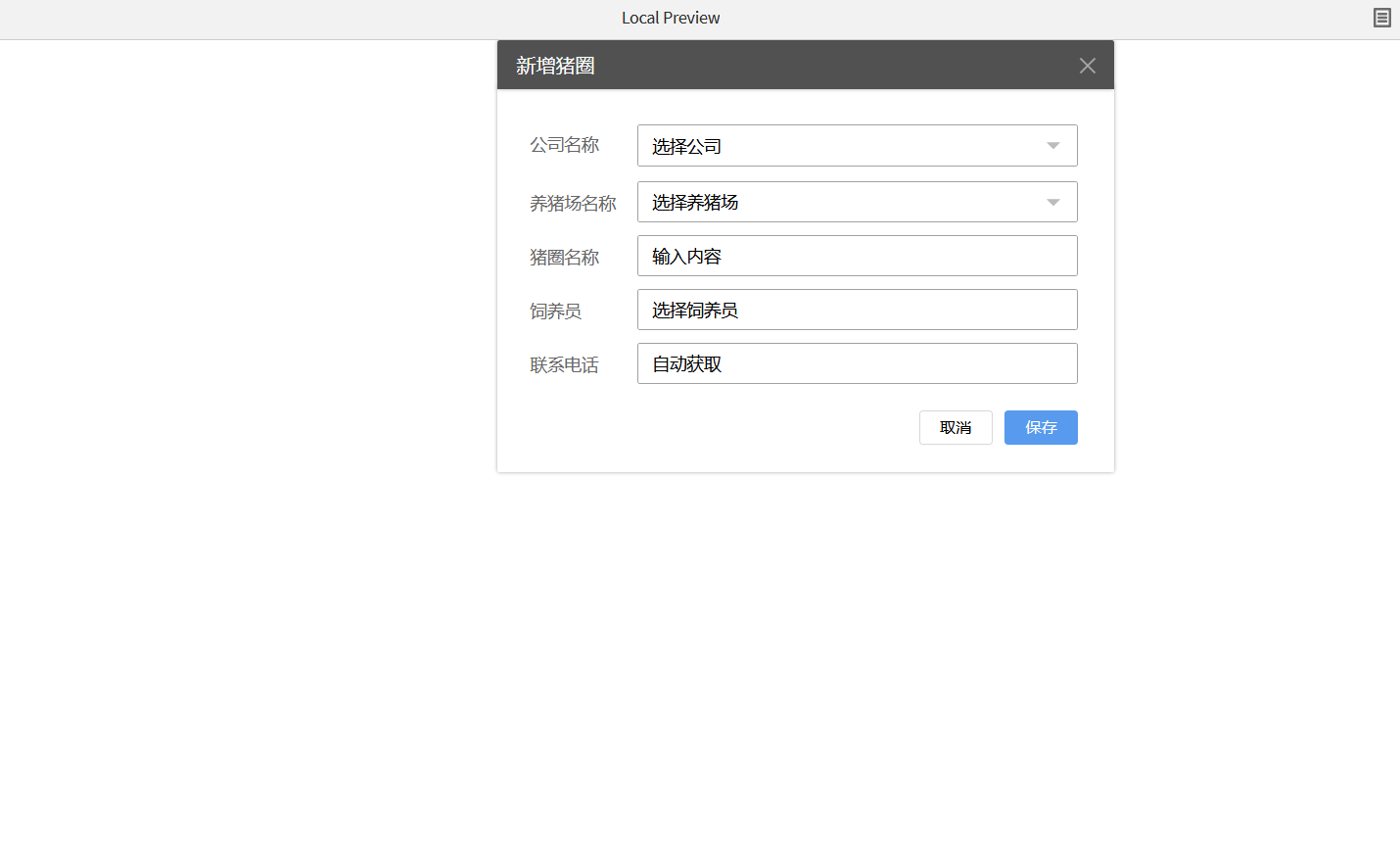Click the 饲养员 label
This screenshot has height=863, width=1400.
point(556,311)
